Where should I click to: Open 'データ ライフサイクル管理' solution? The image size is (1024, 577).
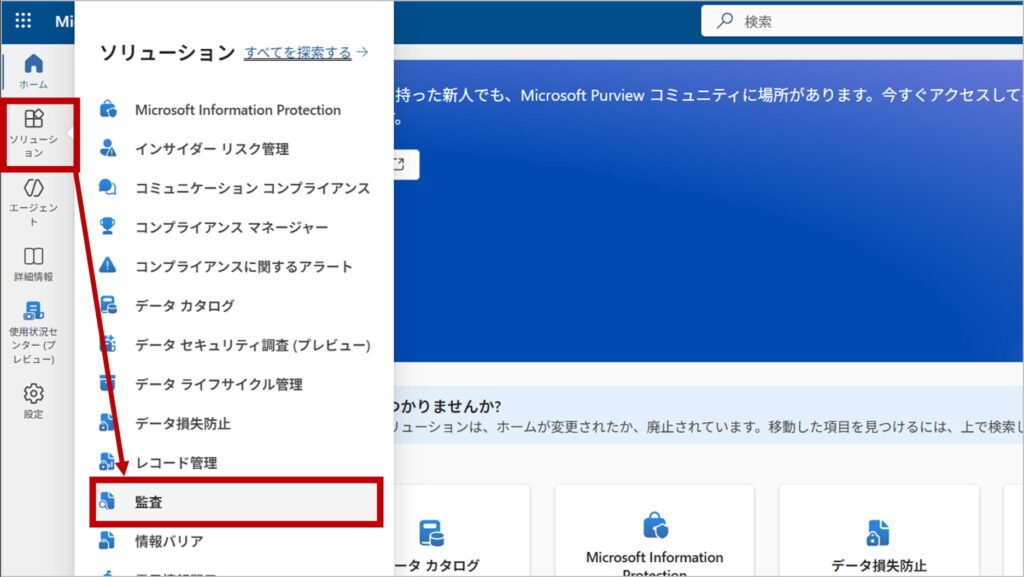218,384
